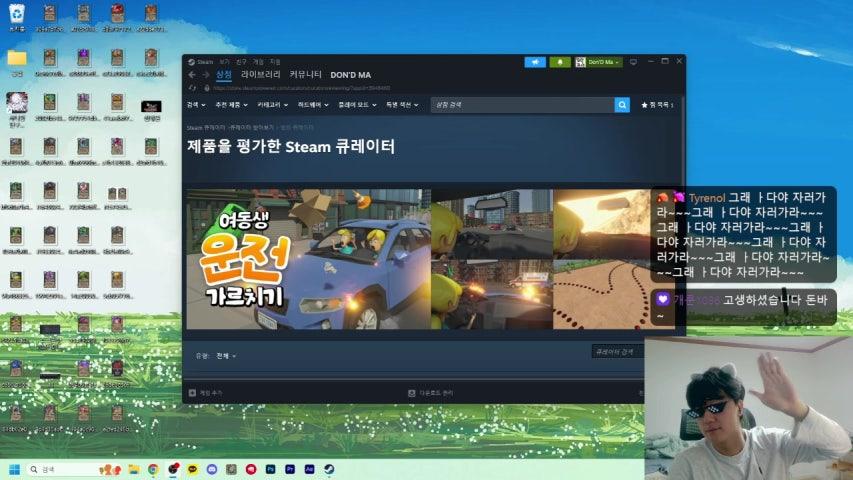
Task: Expand the 카테고리 dropdown
Action: 273,105
